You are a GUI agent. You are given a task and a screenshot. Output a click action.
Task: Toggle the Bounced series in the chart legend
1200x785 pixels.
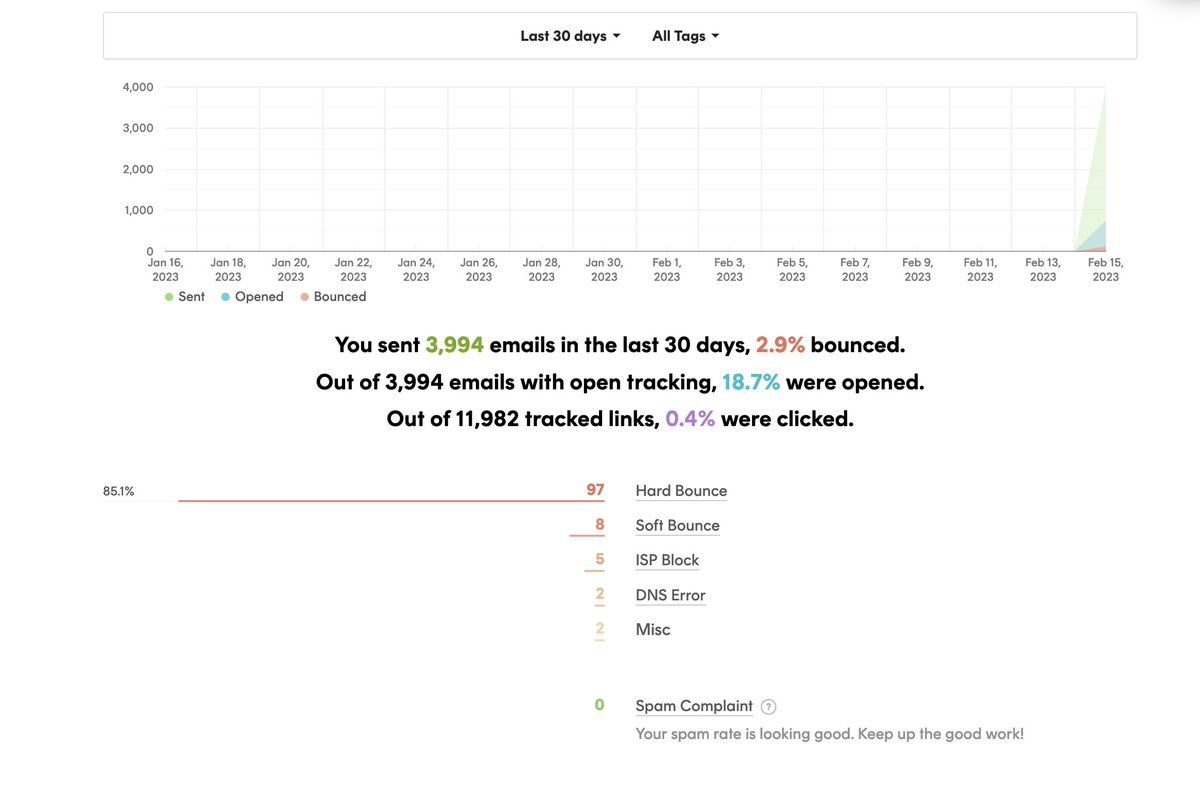click(x=333, y=297)
